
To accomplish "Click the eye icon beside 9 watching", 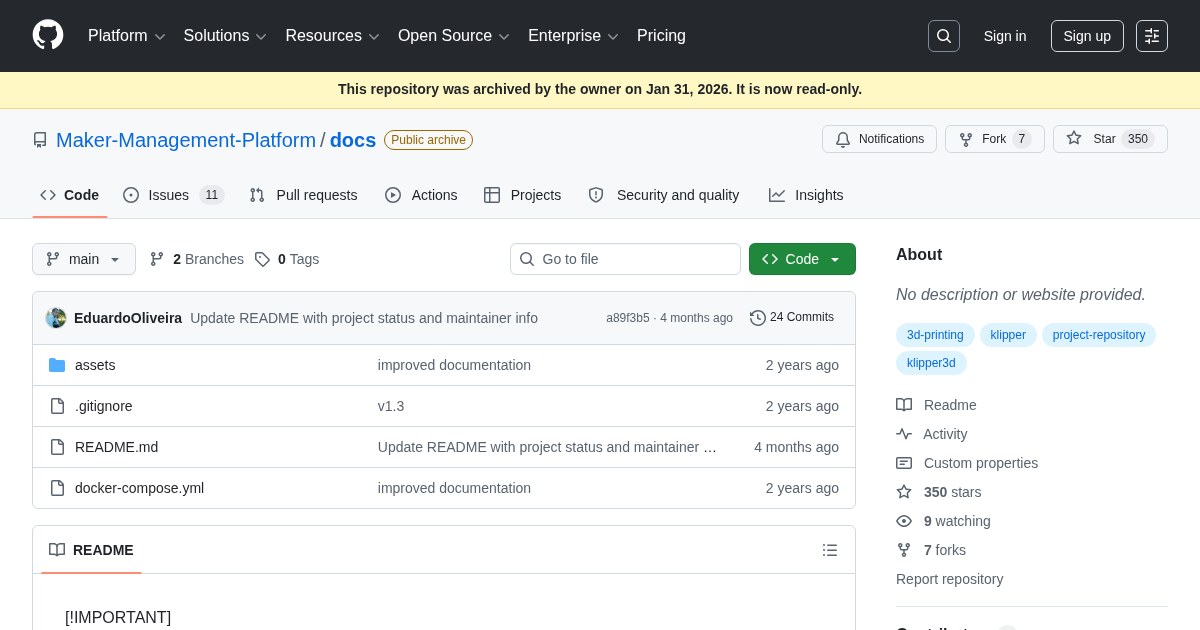I will coord(904,521).
